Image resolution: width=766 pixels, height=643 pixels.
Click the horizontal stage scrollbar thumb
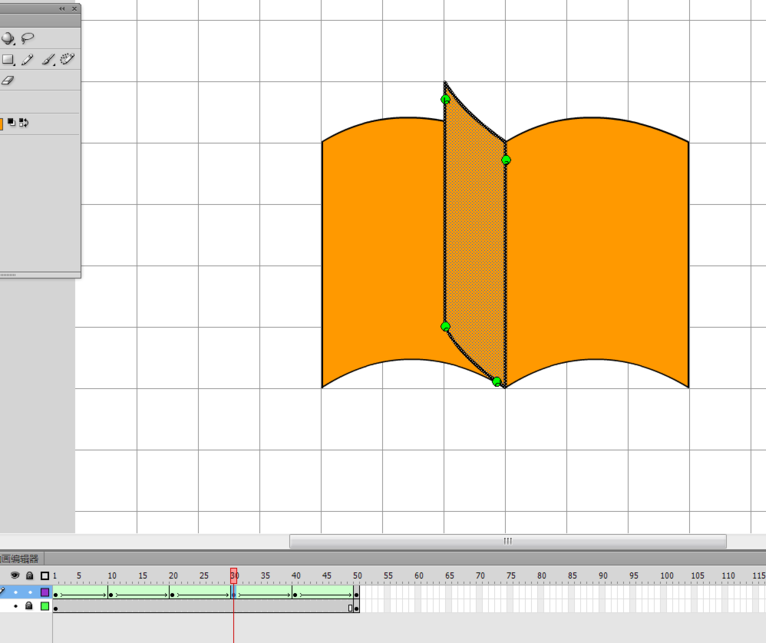pyautogui.click(x=508, y=541)
